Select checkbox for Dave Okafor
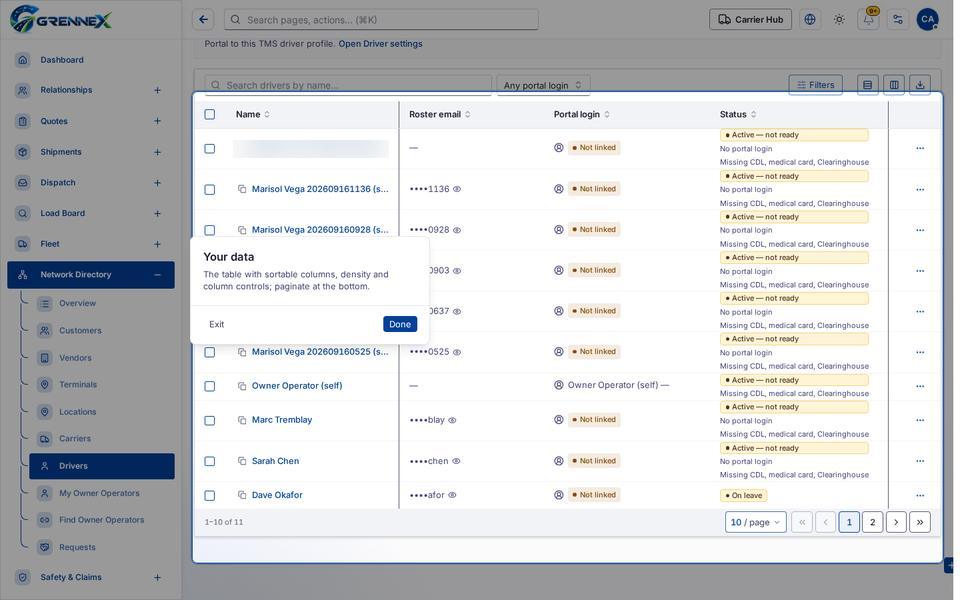 pos(209,495)
